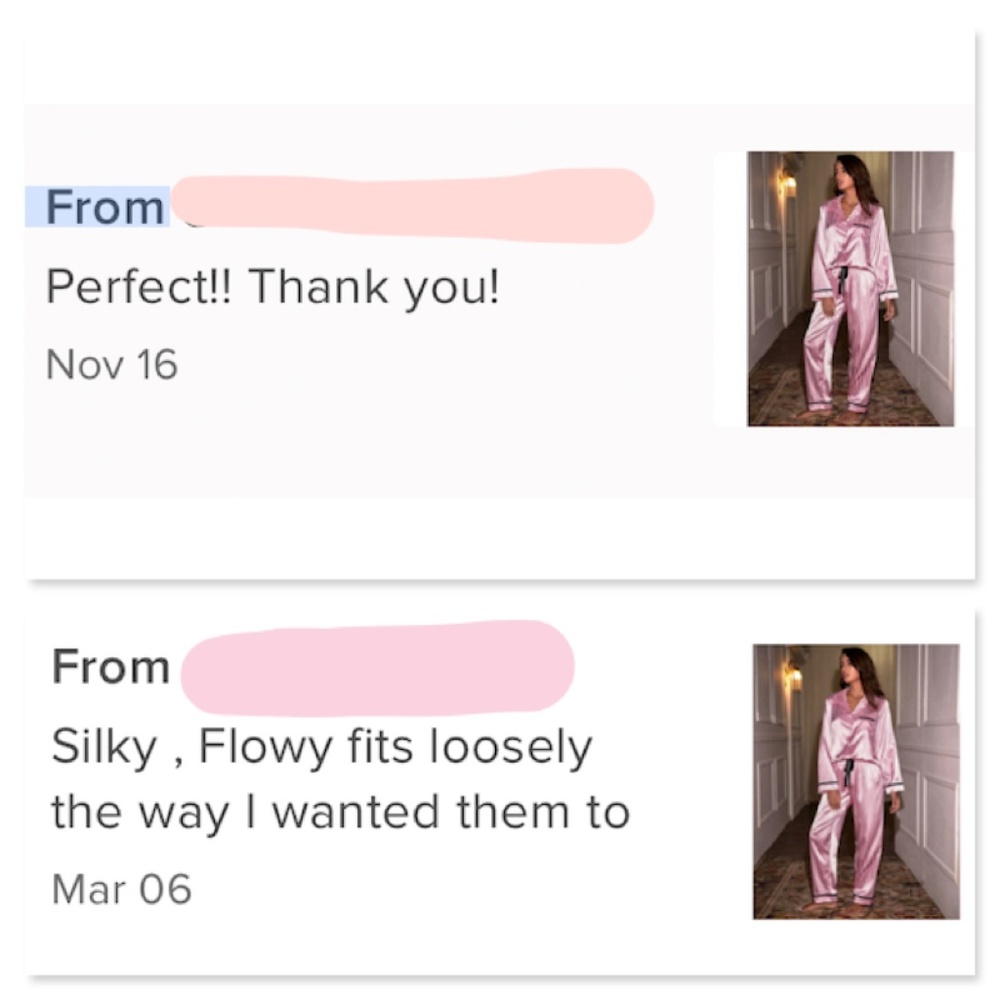
Task: Click the highlighted "From" label in top review
Action: (105, 207)
